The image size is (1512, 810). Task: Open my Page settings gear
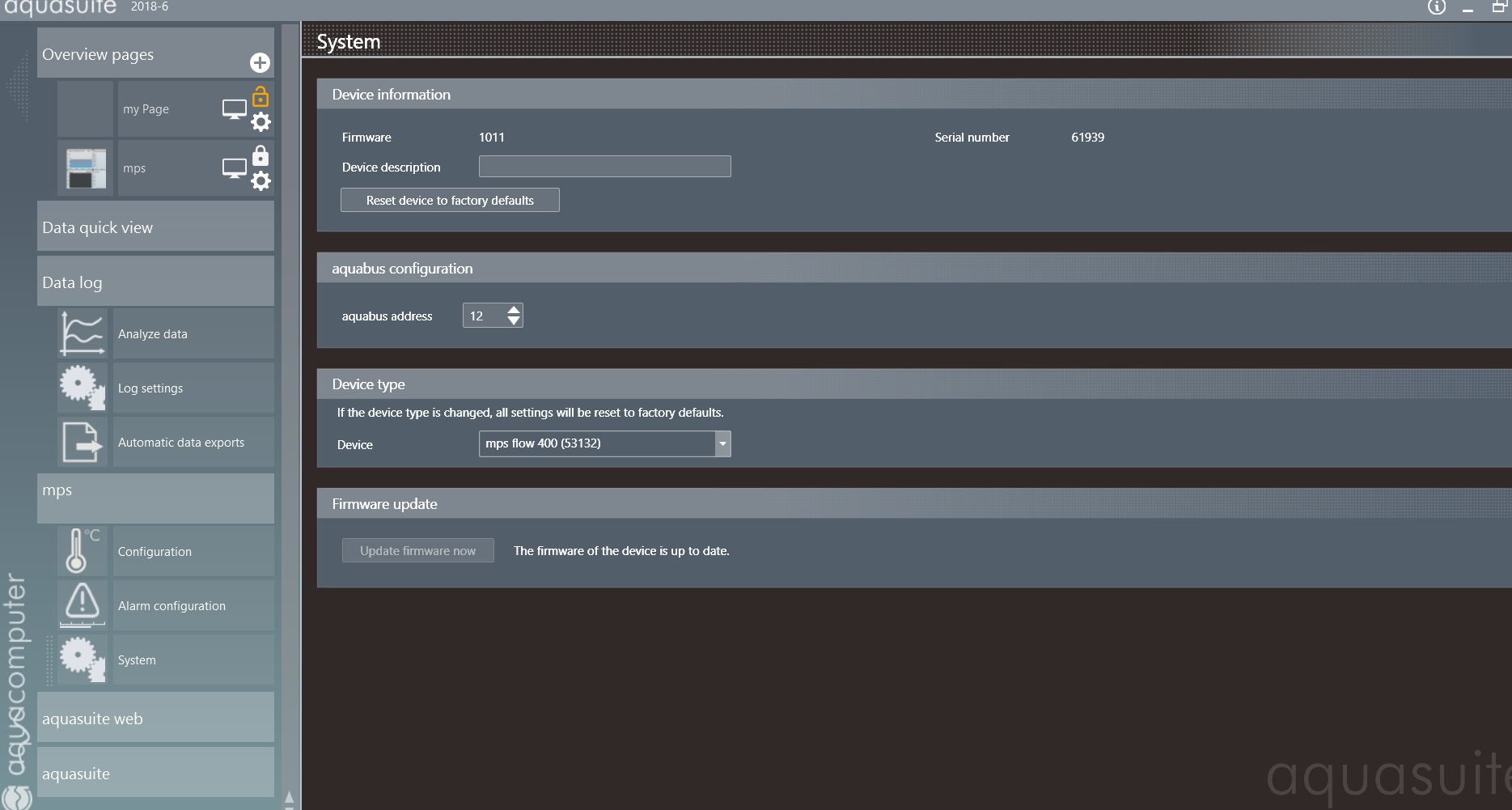point(260,122)
